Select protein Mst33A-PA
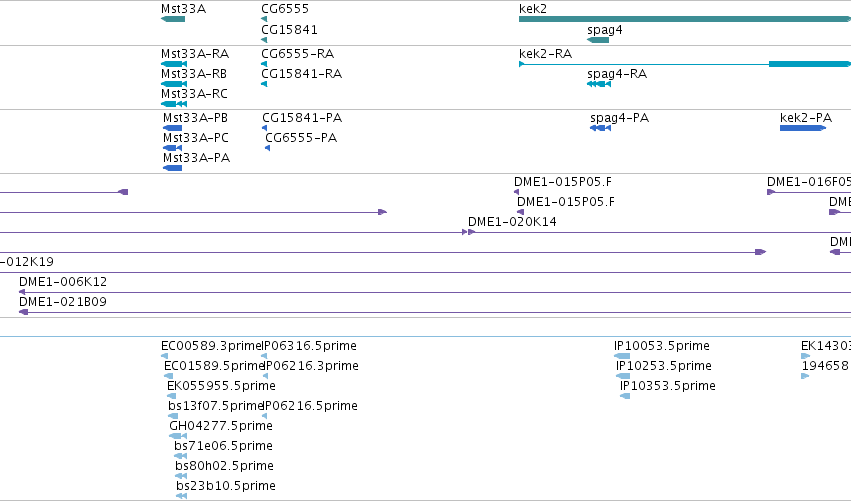The height and width of the screenshot is (501, 851). click(173, 168)
